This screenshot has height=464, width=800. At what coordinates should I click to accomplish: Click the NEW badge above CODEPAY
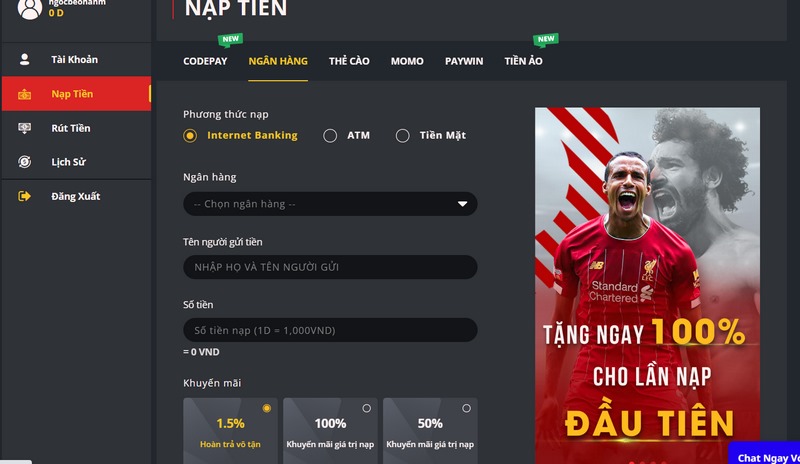[x=230, y=39]
